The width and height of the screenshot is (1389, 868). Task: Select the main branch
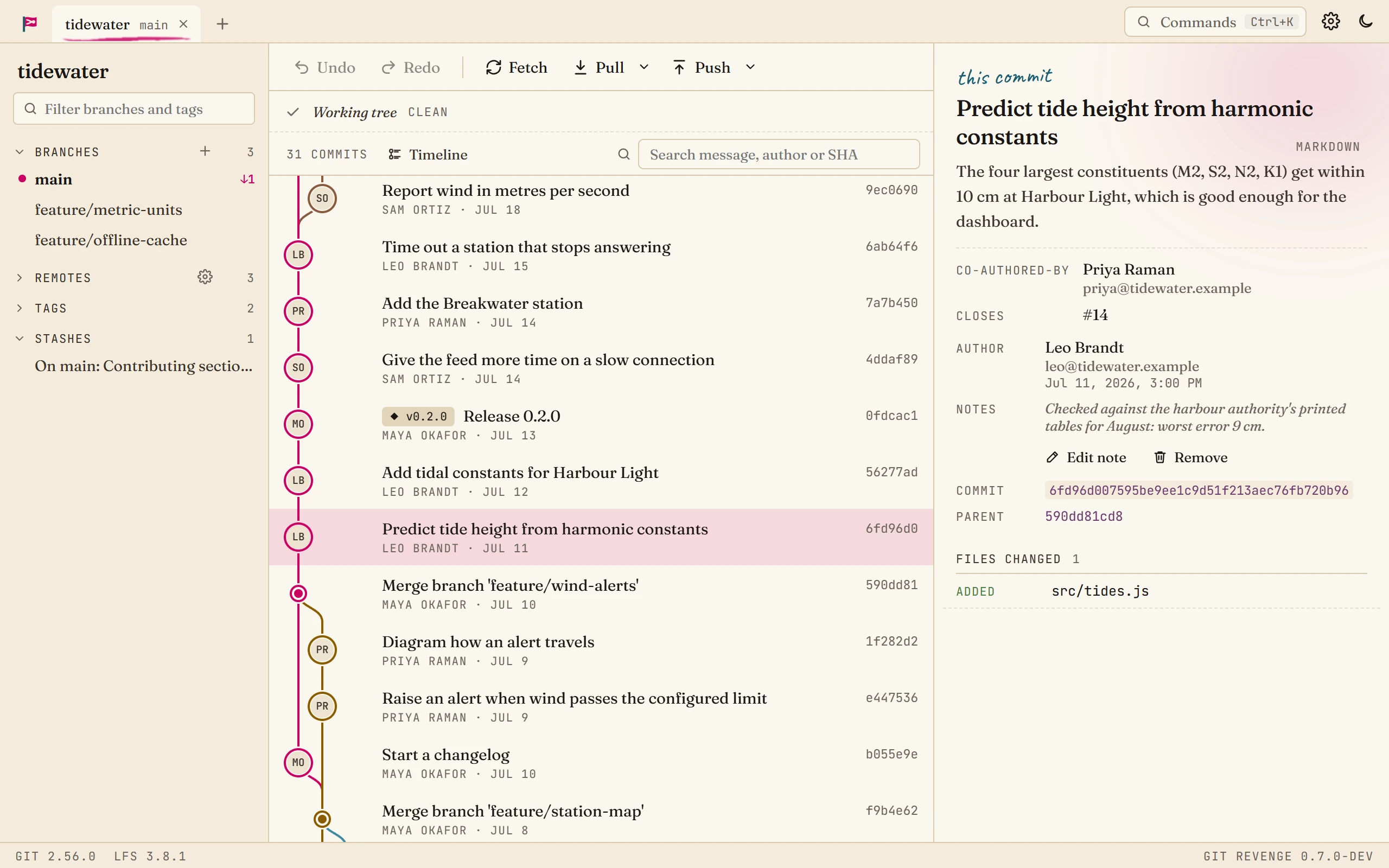135,180
